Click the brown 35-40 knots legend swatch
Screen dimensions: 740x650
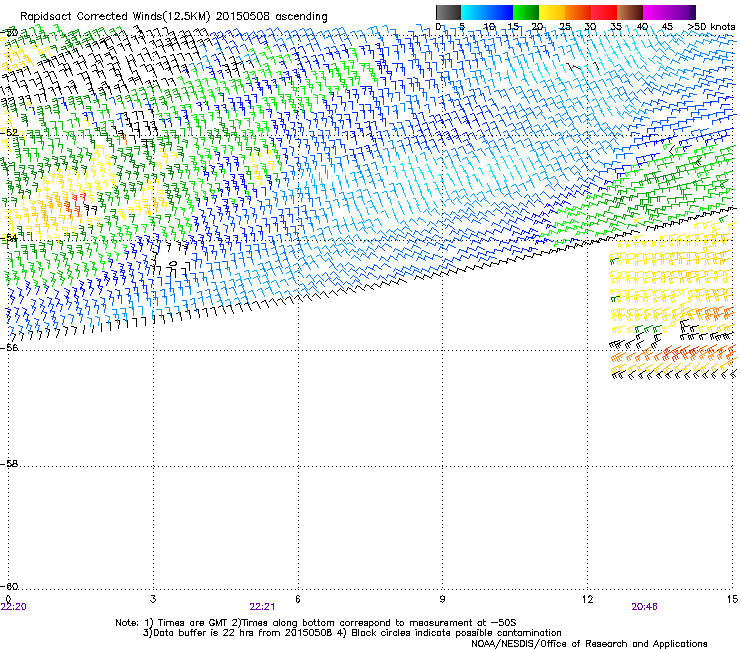tap(630, 12)
